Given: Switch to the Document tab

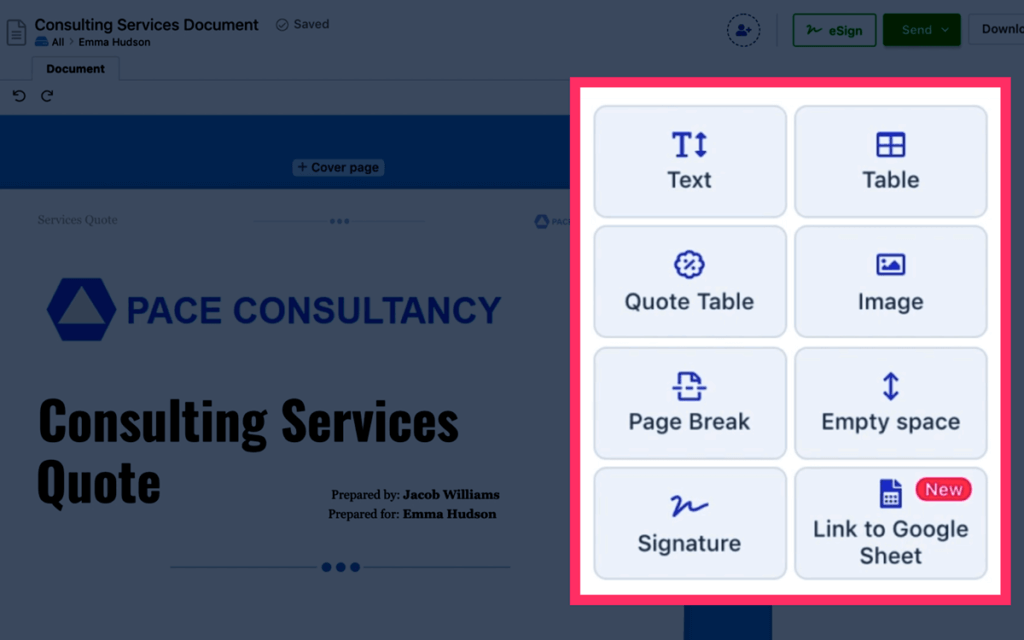Looking at the screenshot, I should click(75, 69).
